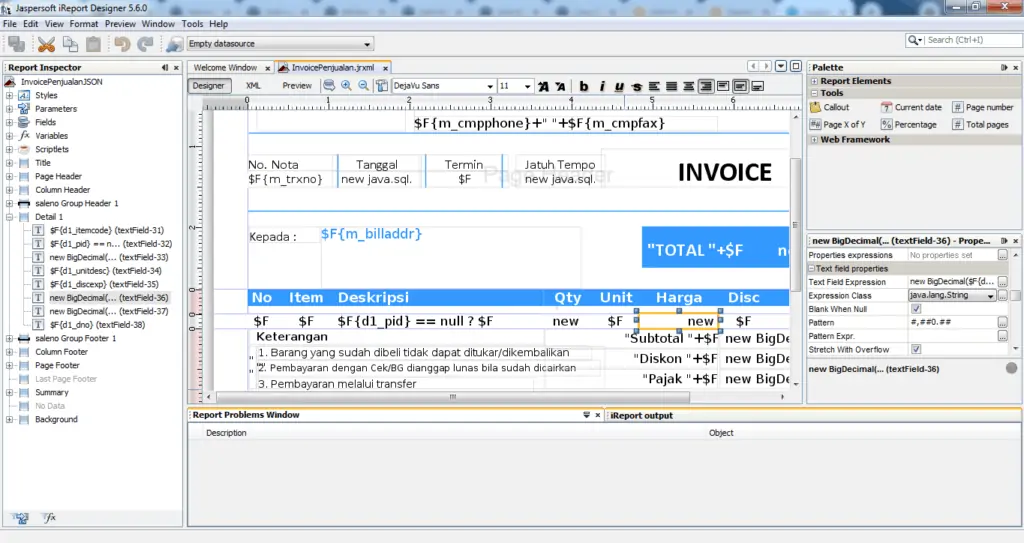The height and width of the screenshot is (543, 1024).
Task: Click the Callout tool icon in Palette
Action: pyautogui.click(x=816, y=107)
